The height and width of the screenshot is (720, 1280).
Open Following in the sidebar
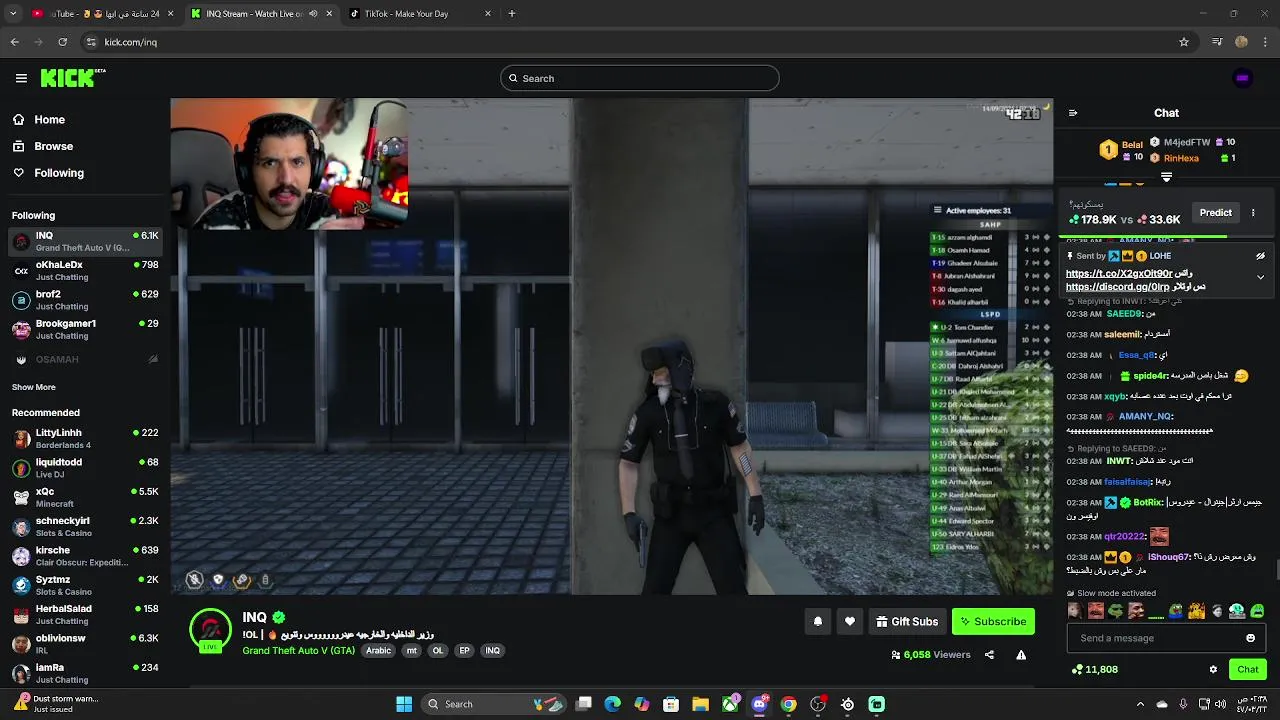(x=59, y=173)
